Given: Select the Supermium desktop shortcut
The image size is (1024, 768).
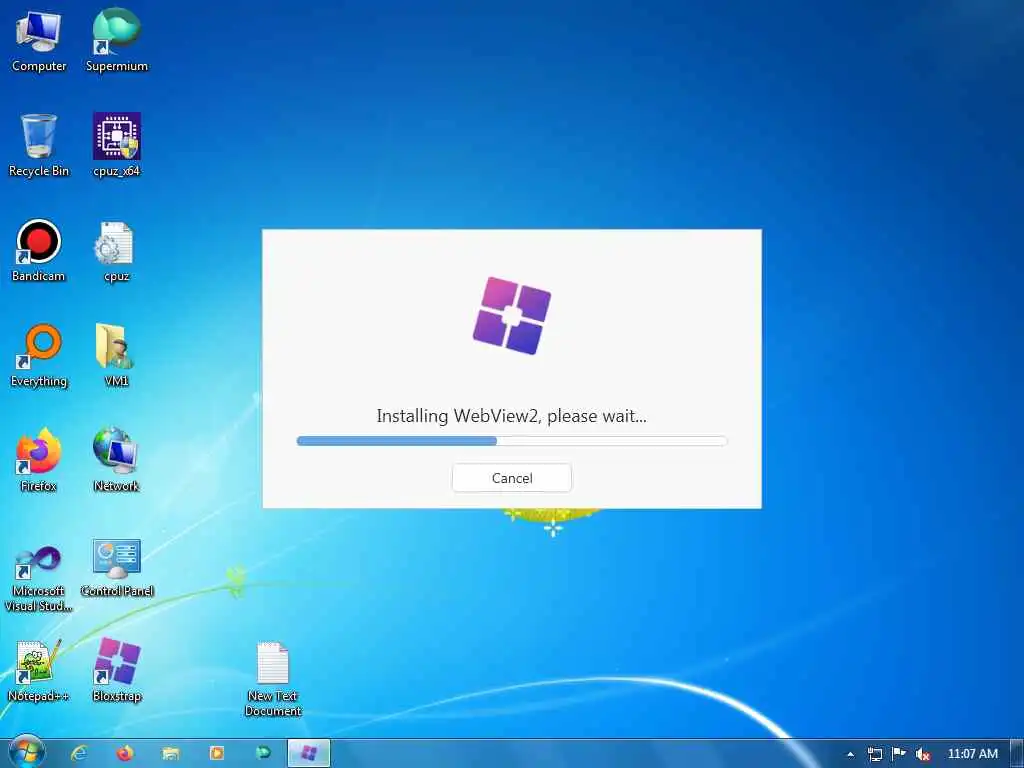Looking at the screenshot, I should point(117,40).
